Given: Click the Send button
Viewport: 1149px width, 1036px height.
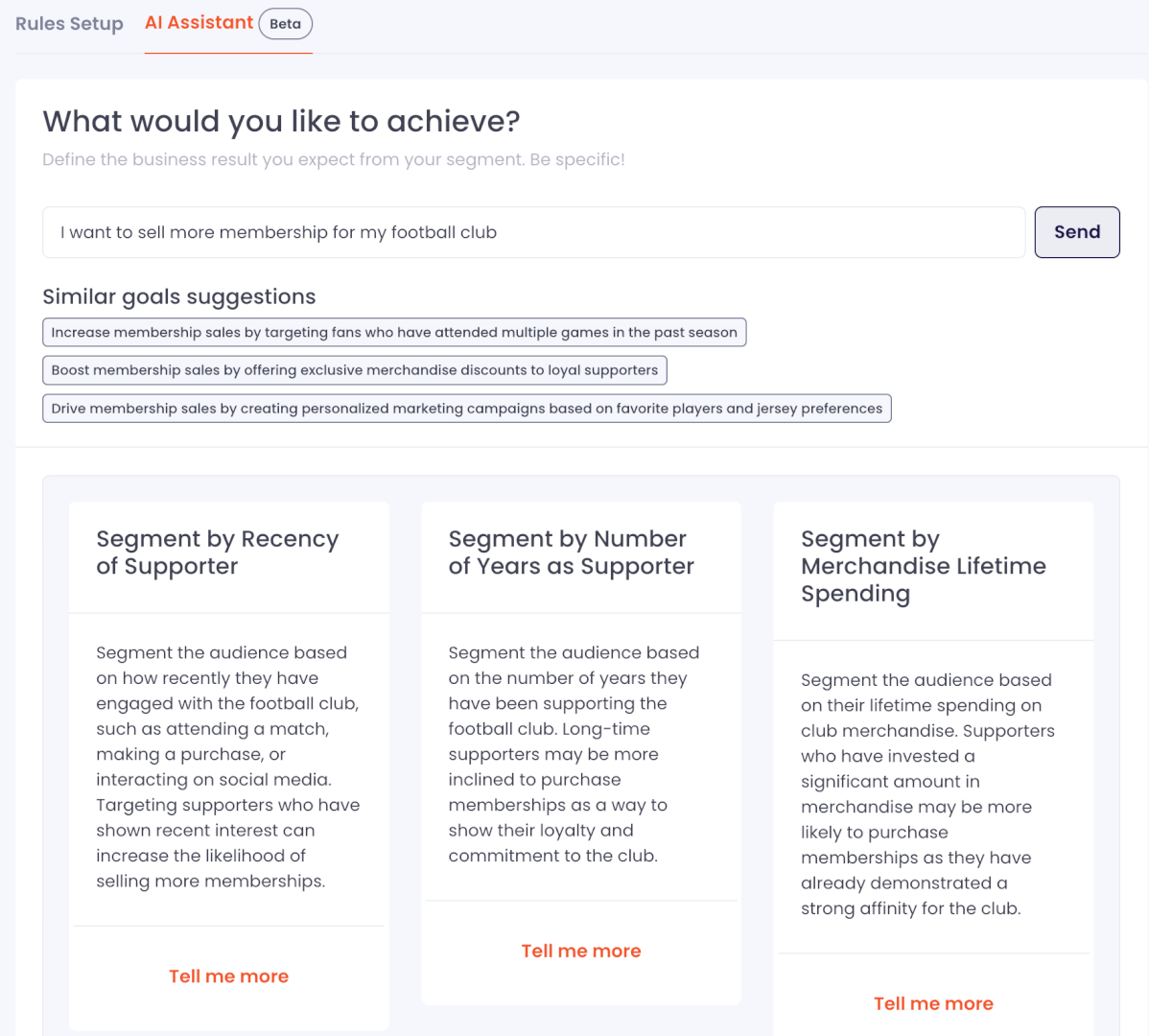Looking at the screenshot, I should pos(1076,232).
